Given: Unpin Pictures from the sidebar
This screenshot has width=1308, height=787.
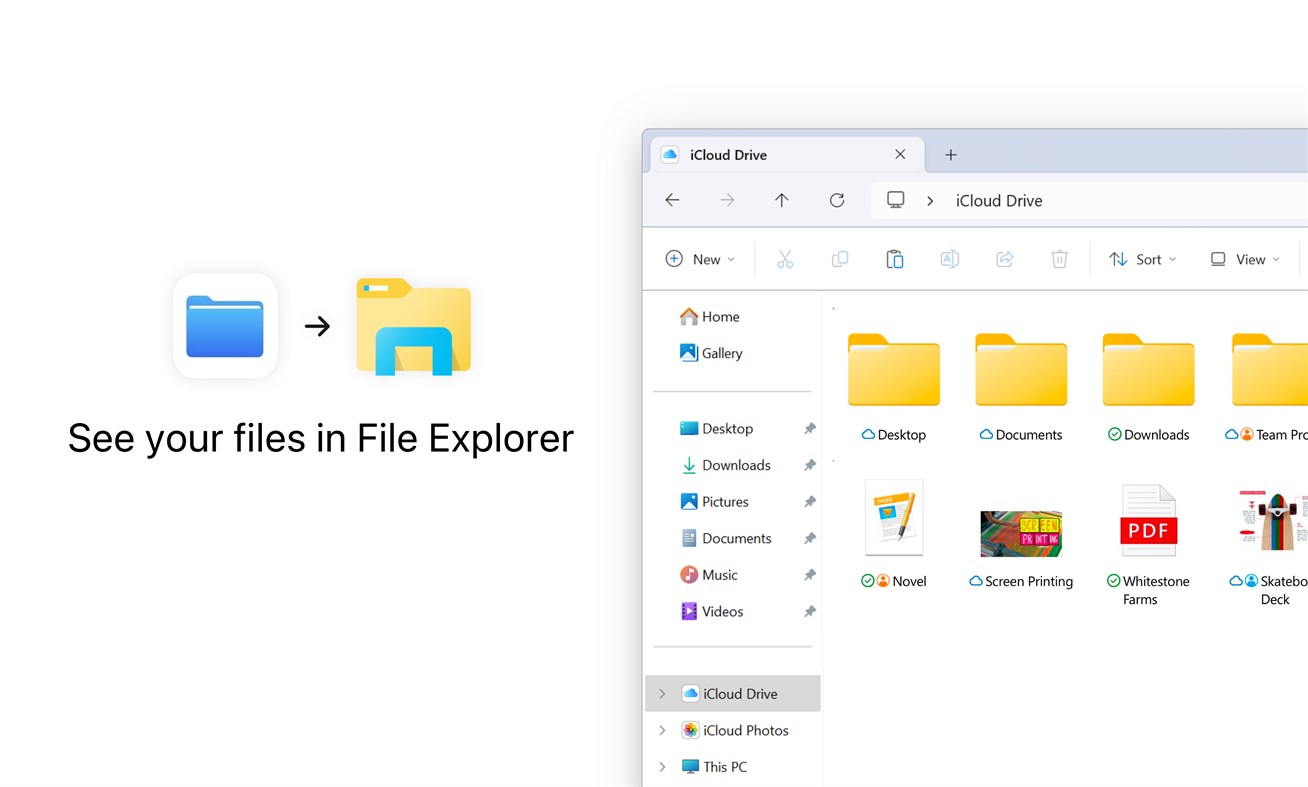Looking at the screenshot, I should (809, 501).
